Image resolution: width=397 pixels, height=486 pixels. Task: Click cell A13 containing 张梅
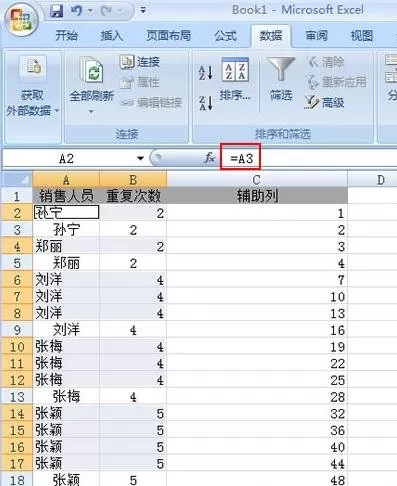click(66, 396)
